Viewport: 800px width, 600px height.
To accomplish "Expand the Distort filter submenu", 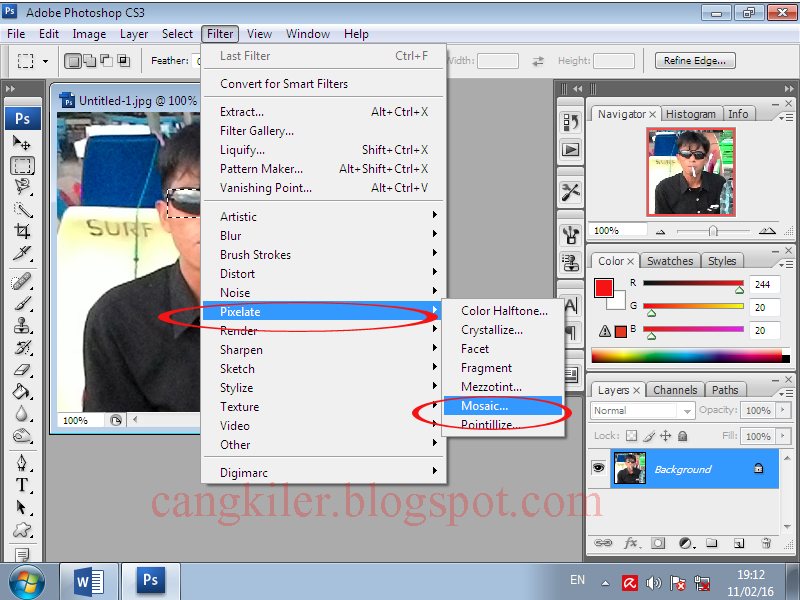I will tap(324, 273).
